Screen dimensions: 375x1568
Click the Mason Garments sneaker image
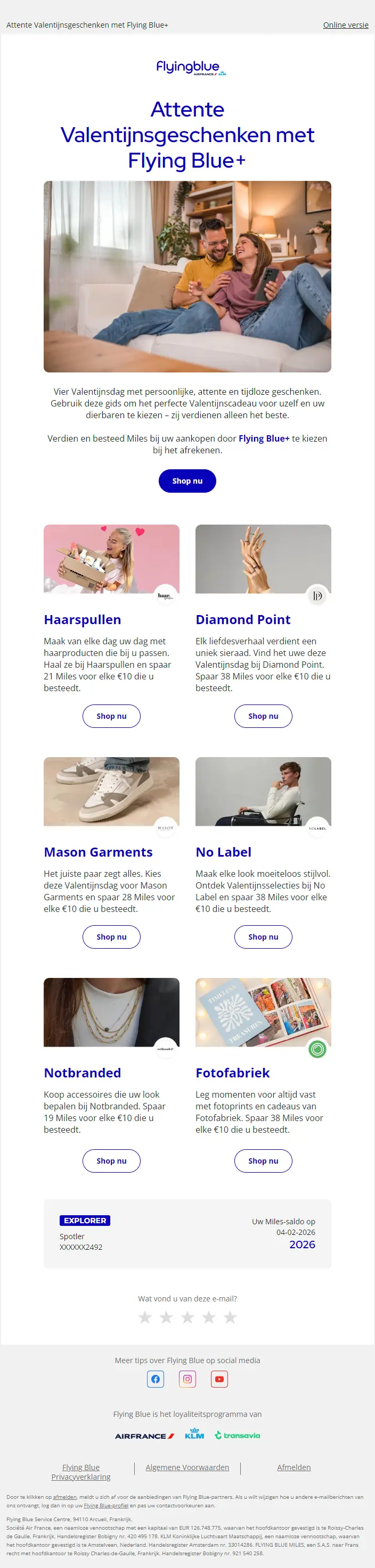pos(111,791)
